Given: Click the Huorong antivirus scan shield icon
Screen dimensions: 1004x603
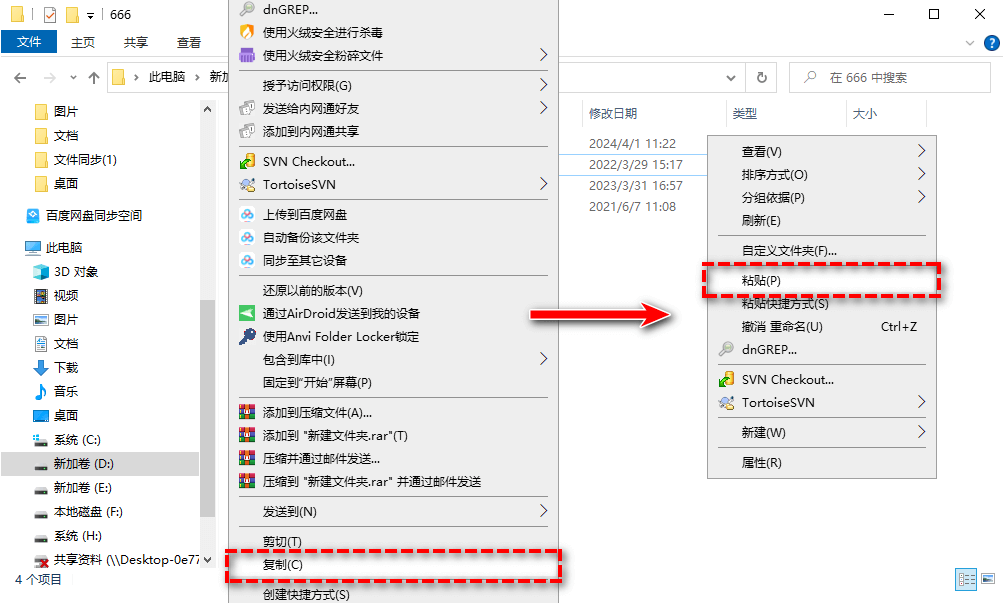Looking at the screenshot, I should pos(247,32).
